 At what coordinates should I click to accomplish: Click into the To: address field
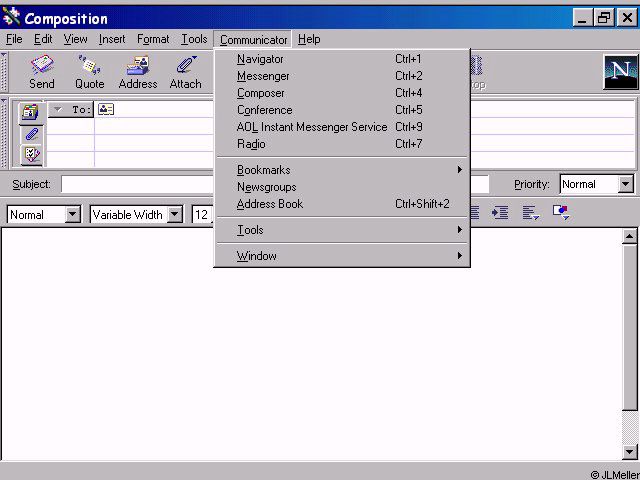(x=364, y=109)
